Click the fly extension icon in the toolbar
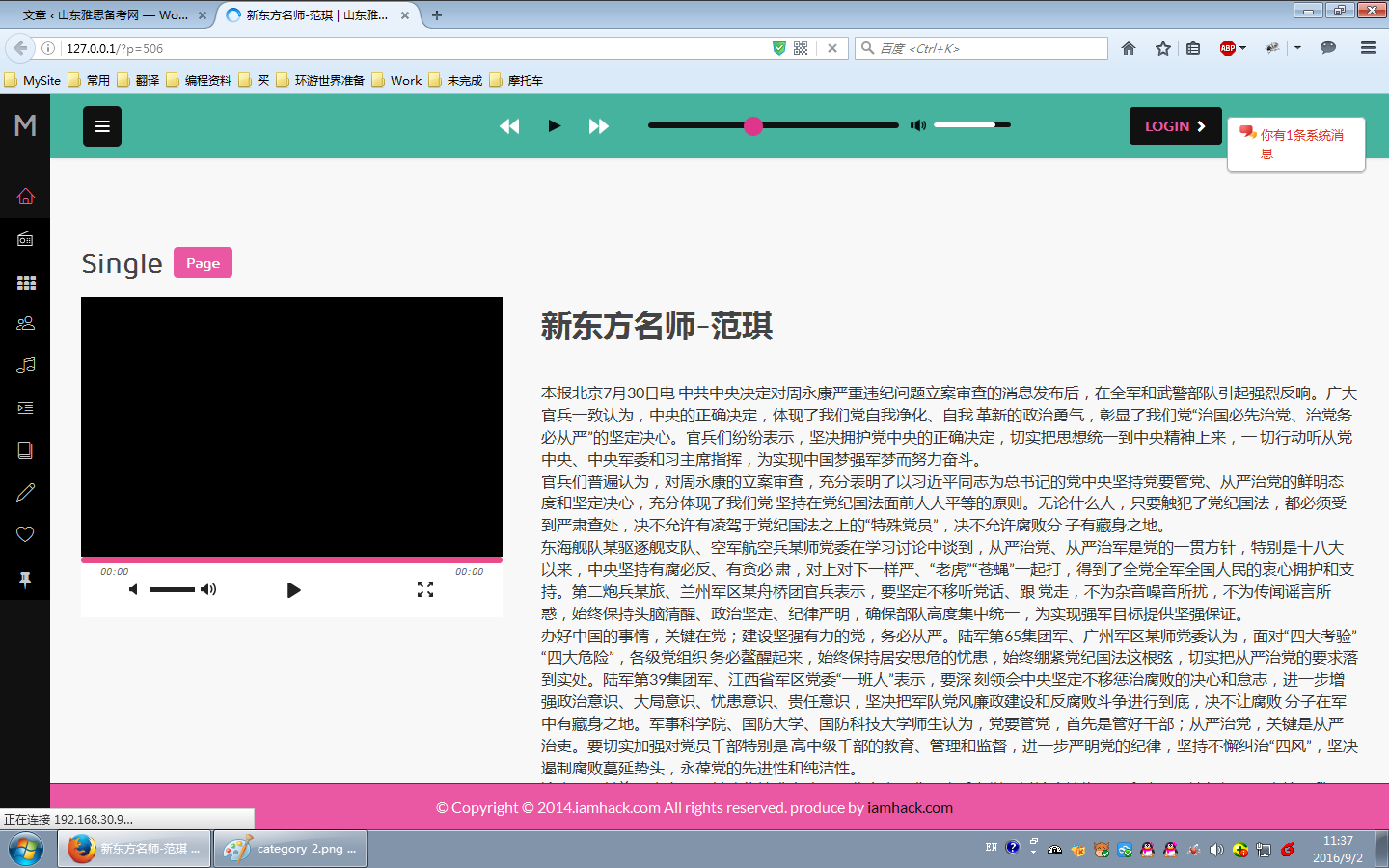This screenshot has height=868, width=1389. (x=1272, y=48)
